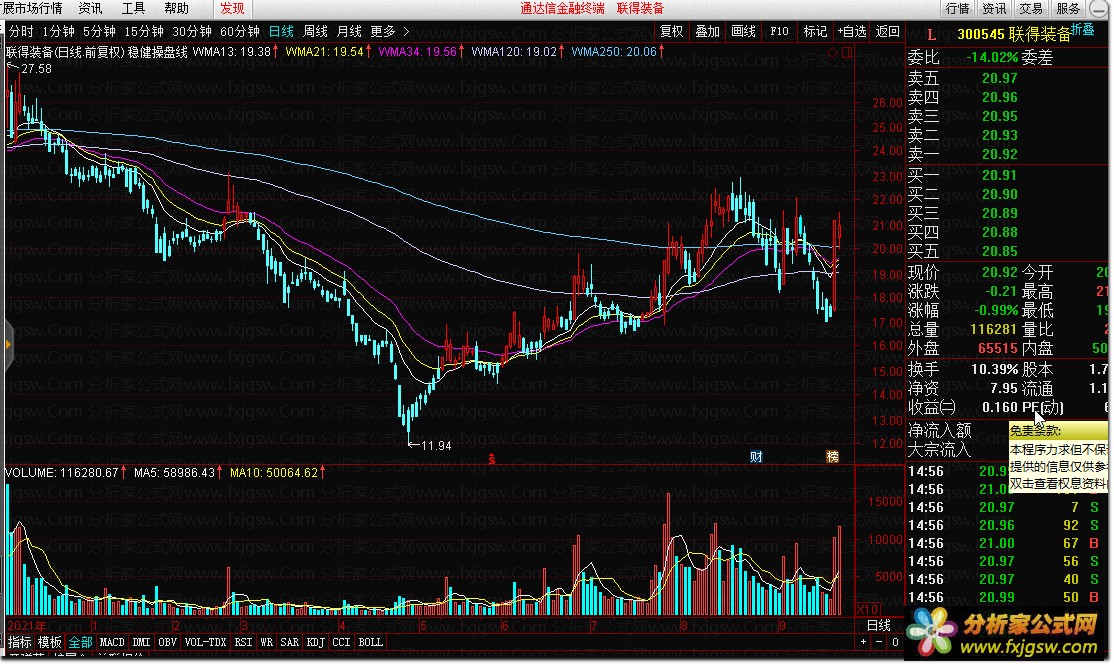Open the 指标 indicator tab
Image resolution: width=1114 pixels, height=664 pixels.
click(20, 642)
